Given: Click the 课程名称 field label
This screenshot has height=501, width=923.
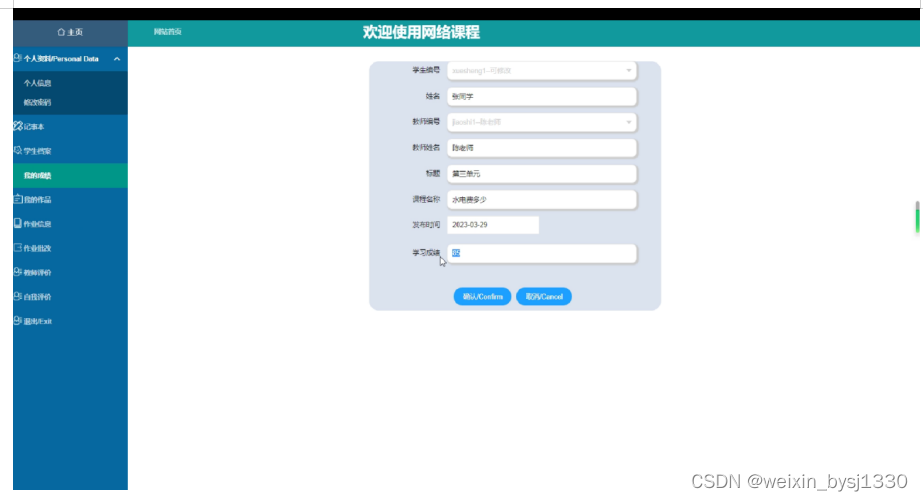Looking at the screenshot, I should click(x=426, y=200).
